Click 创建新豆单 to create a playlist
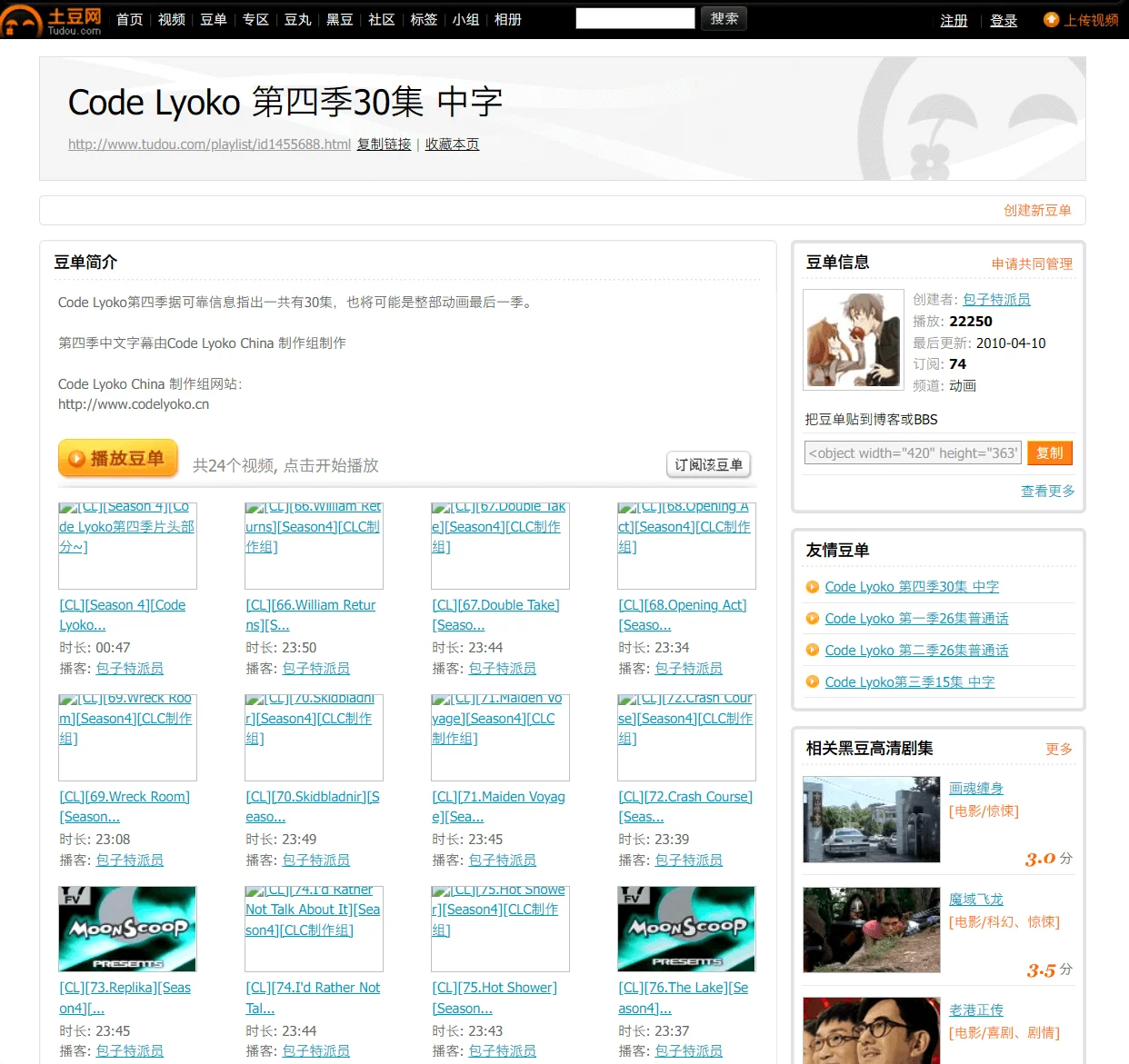The image size is (1129, 1064). click(x=1037, y=210)
